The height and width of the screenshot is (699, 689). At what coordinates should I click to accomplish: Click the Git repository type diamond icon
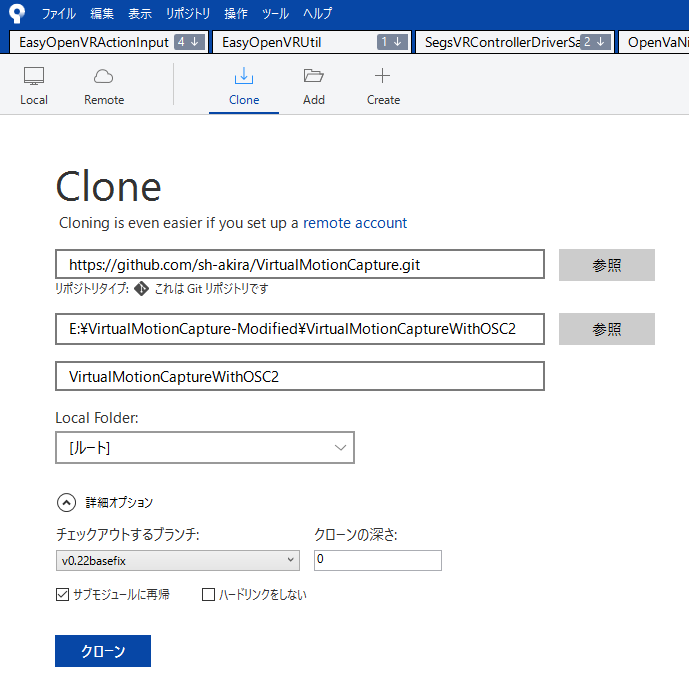tap(142, 288)
